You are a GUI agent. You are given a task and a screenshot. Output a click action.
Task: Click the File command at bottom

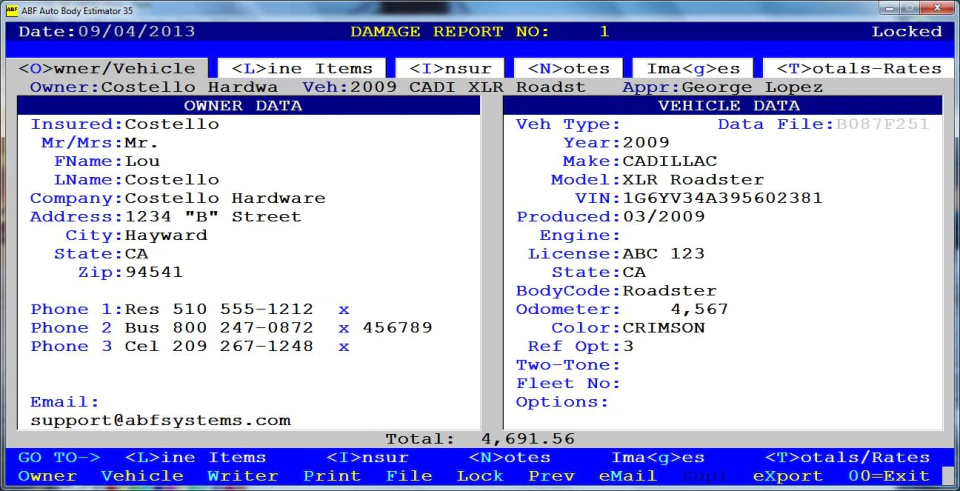coord(409,476)
